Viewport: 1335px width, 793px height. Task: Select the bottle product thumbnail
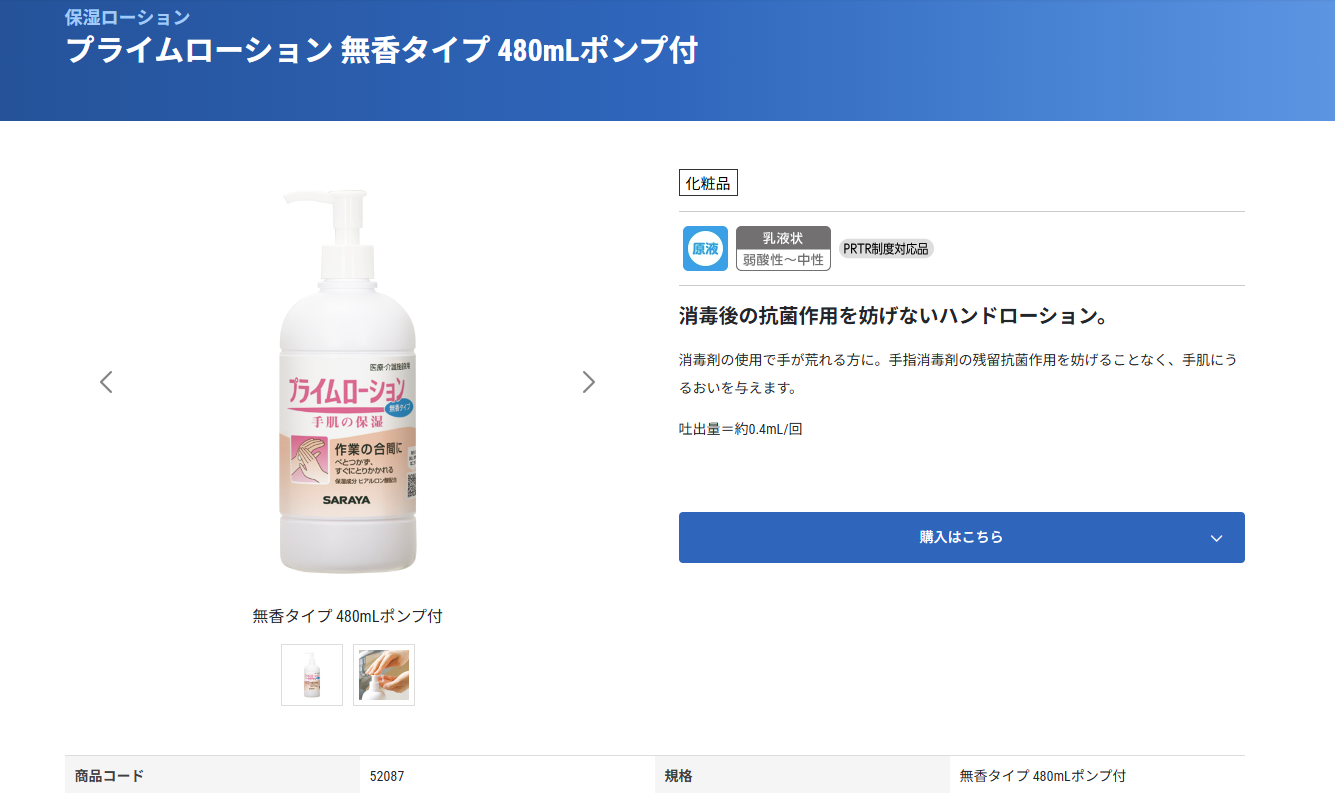(311, 674)
